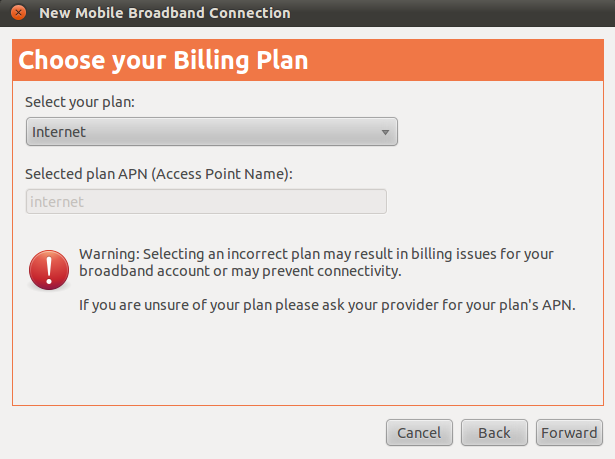Go back with the Back button

(494, 433)
